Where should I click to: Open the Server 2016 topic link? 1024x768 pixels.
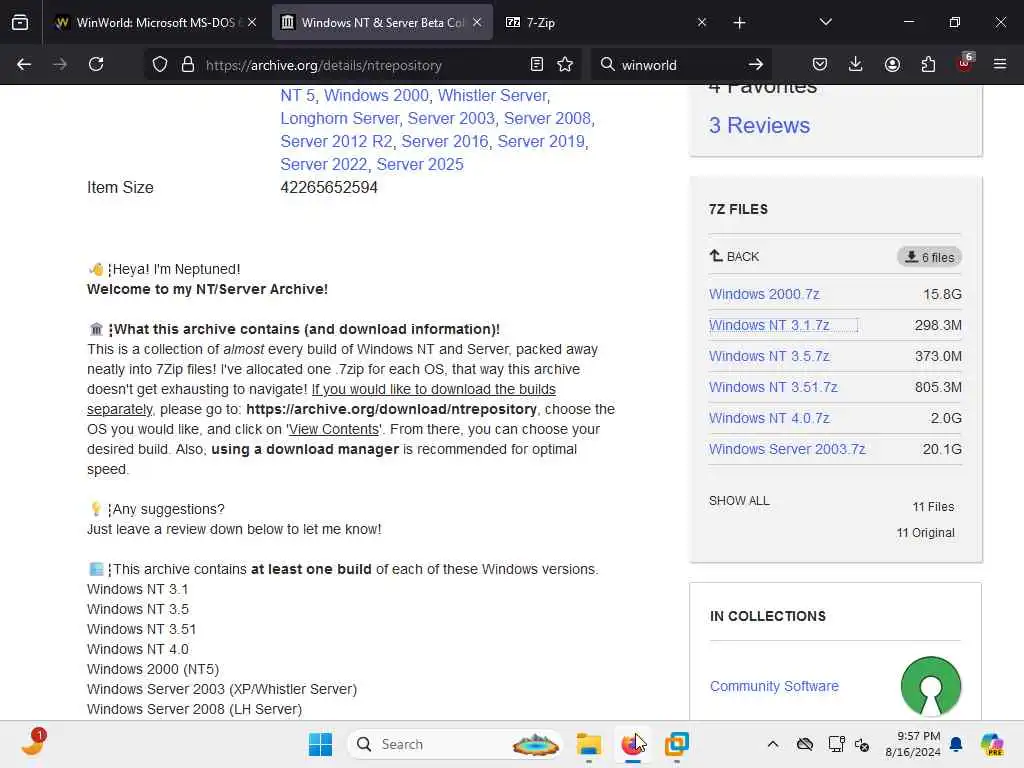pyautogui.click(x=445, y=141)
